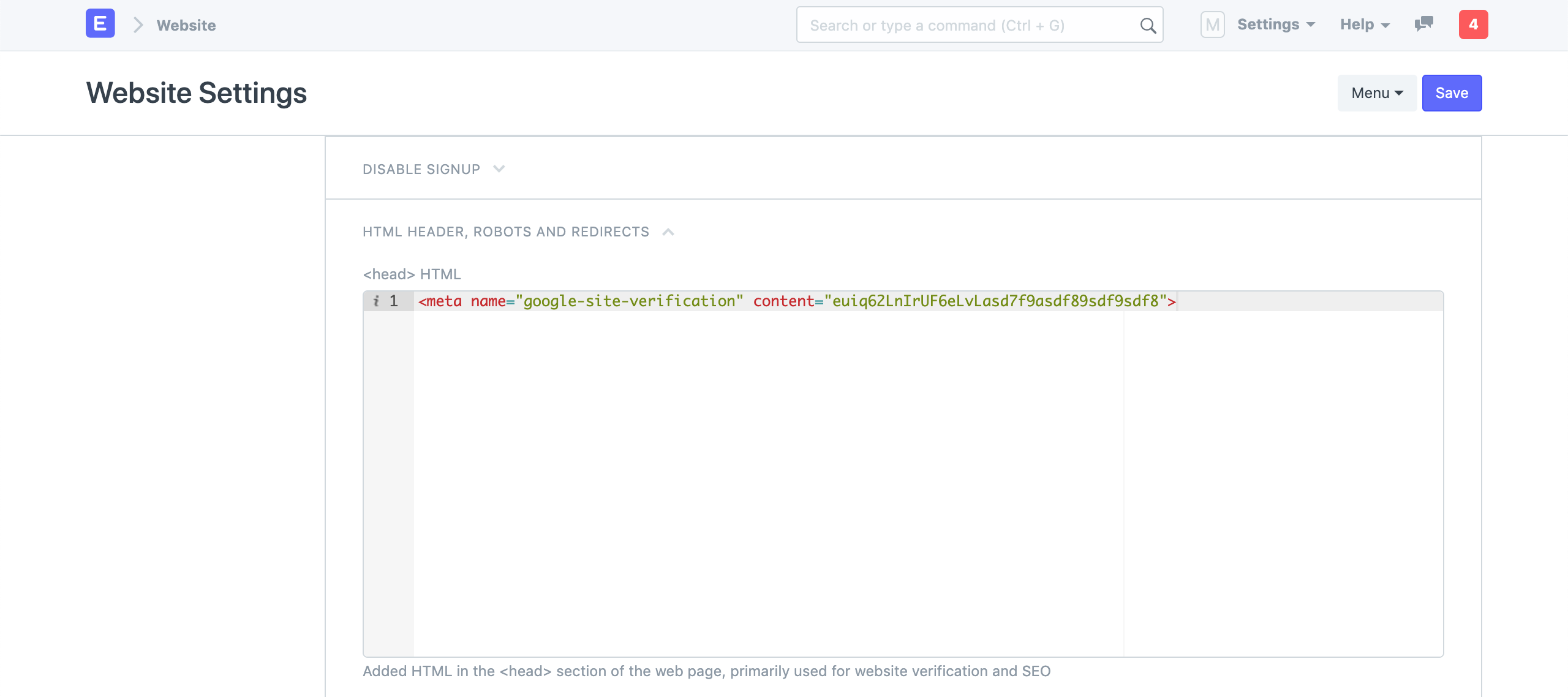Expand the DISABLE SIGNUP section
This screenshot has width=1568, height=697.
click(x=499, y=168)
